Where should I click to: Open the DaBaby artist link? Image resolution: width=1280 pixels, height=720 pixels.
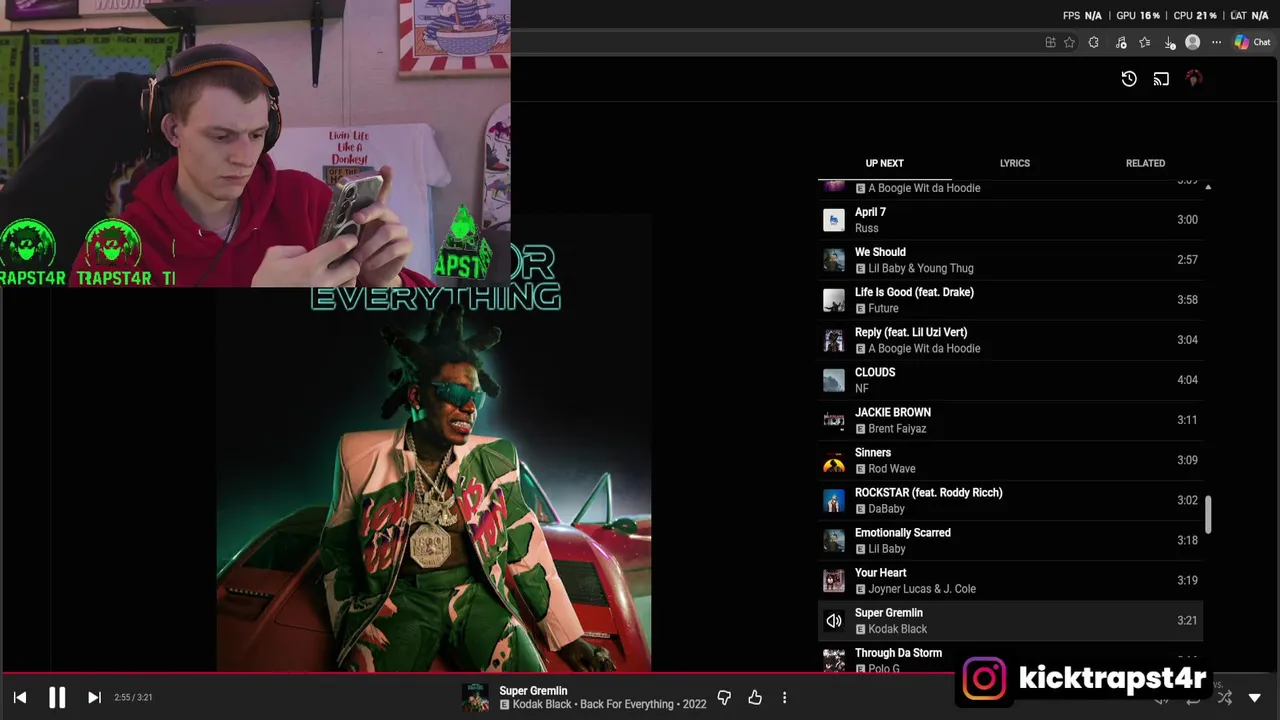(886, 508)
